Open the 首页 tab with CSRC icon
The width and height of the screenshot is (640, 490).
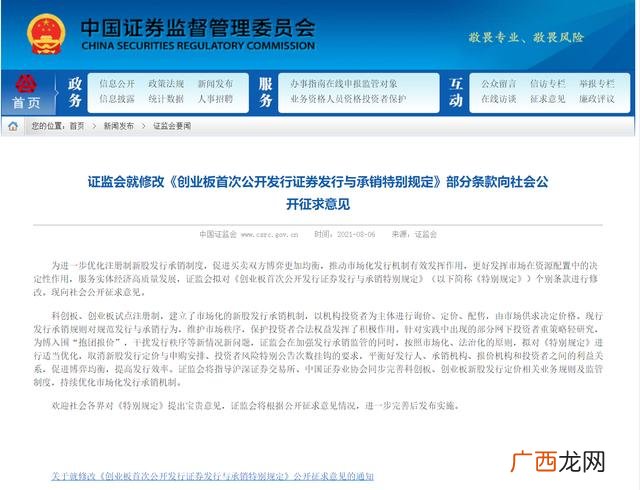click(x=27, y=92)
